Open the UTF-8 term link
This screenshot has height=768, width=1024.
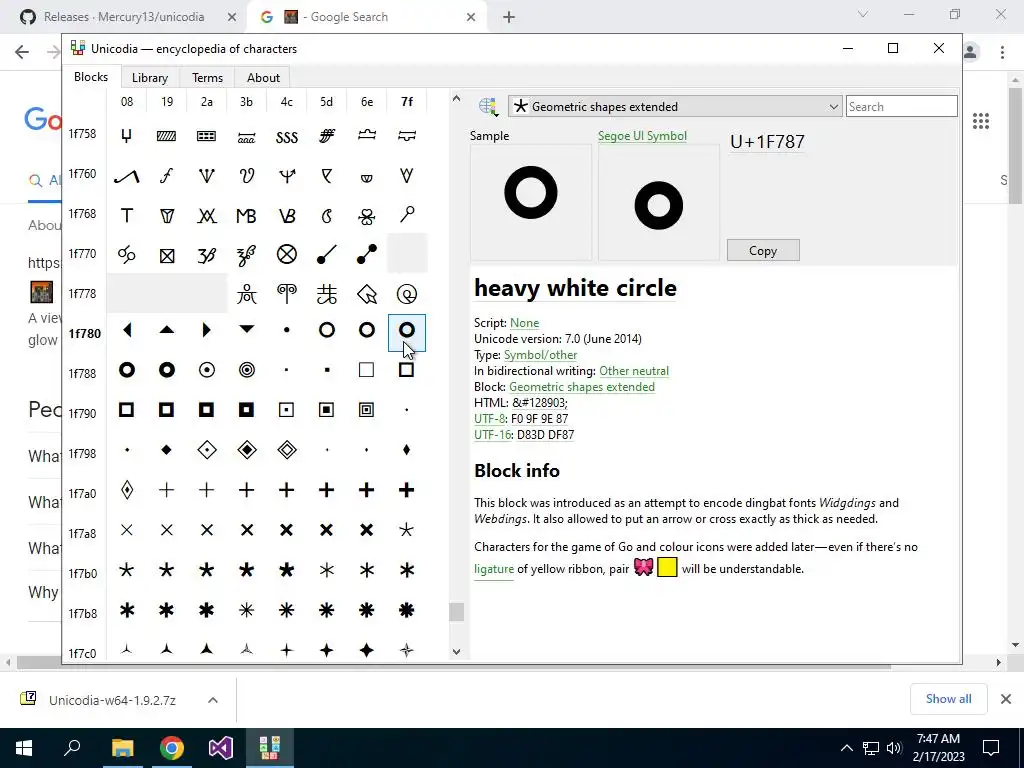click(489, 419)
